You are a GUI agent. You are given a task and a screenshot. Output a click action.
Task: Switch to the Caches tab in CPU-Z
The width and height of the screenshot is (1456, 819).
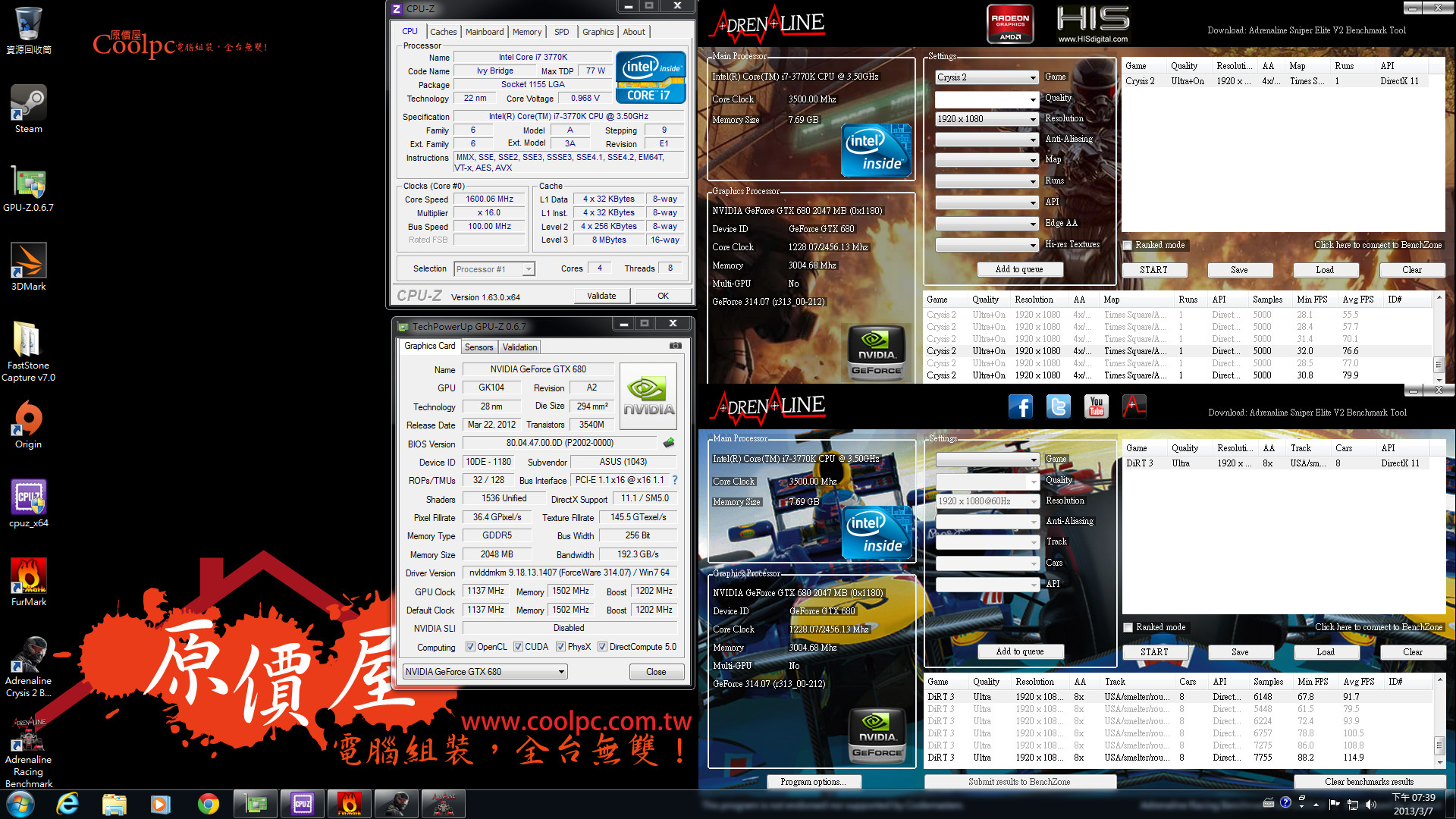coord(443,32)
